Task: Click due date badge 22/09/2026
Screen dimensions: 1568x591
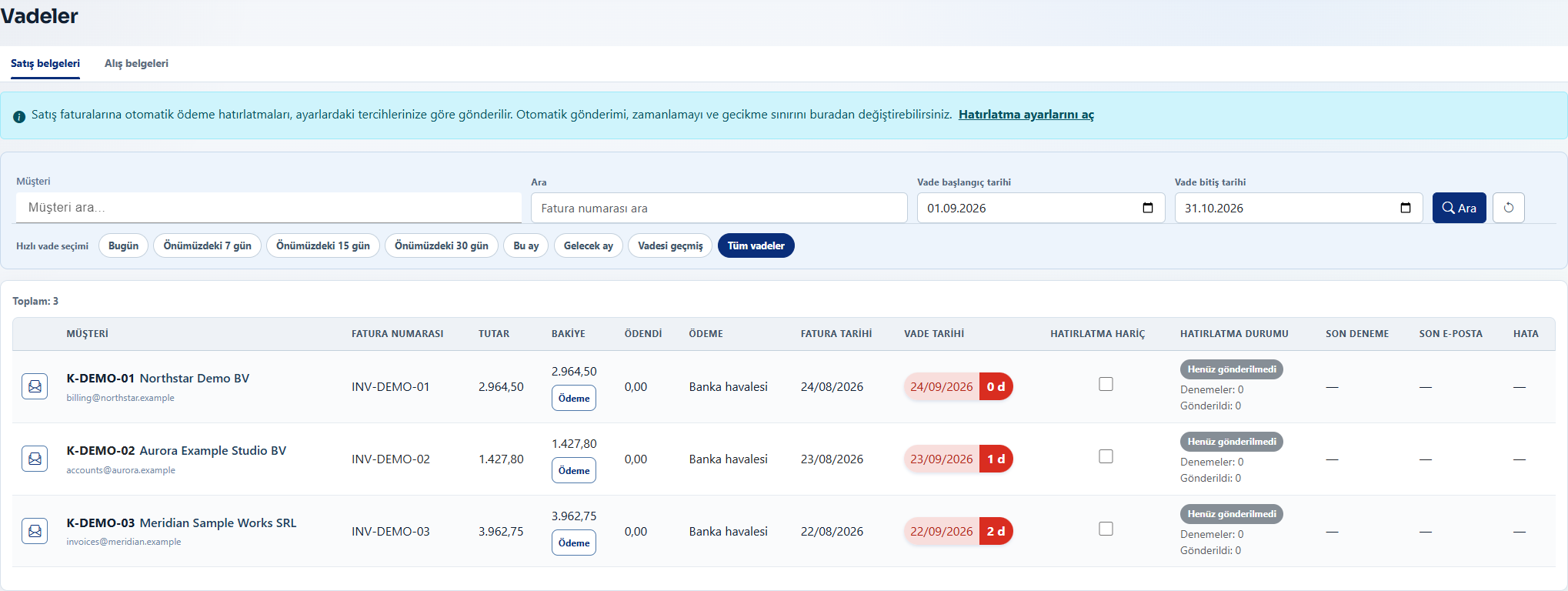Action: 959,531
